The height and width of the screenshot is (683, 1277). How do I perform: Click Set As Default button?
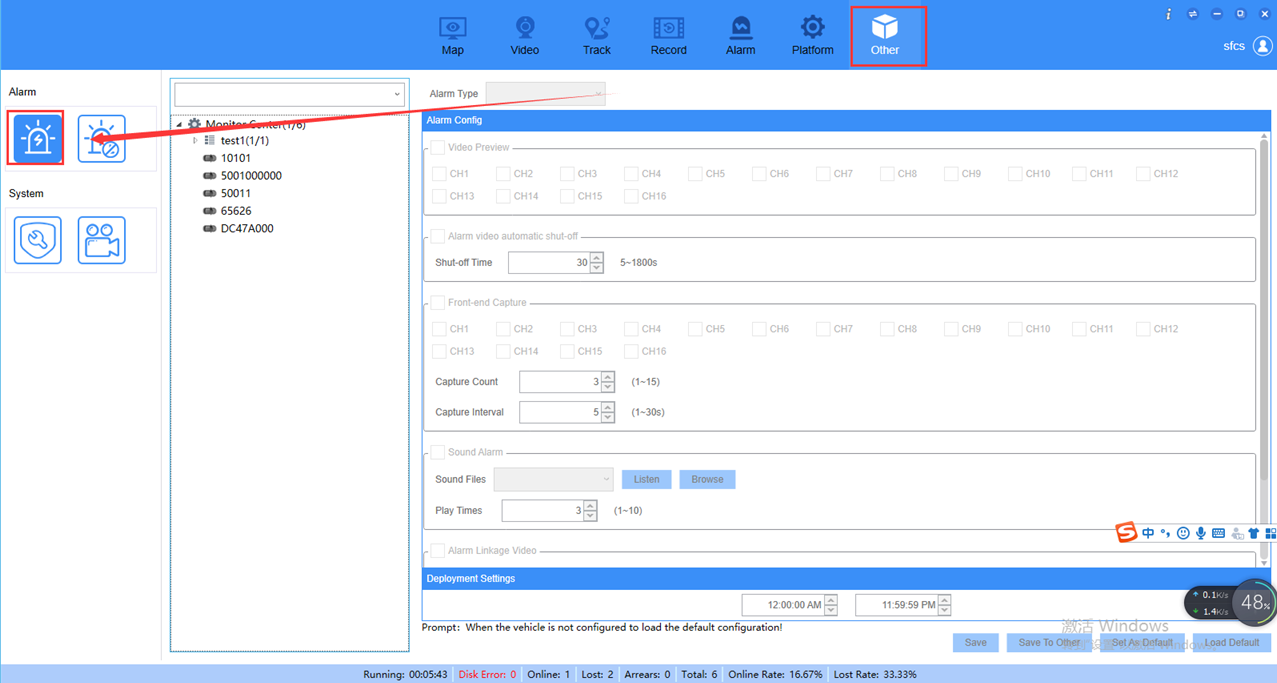click(x=1142, y=643)
